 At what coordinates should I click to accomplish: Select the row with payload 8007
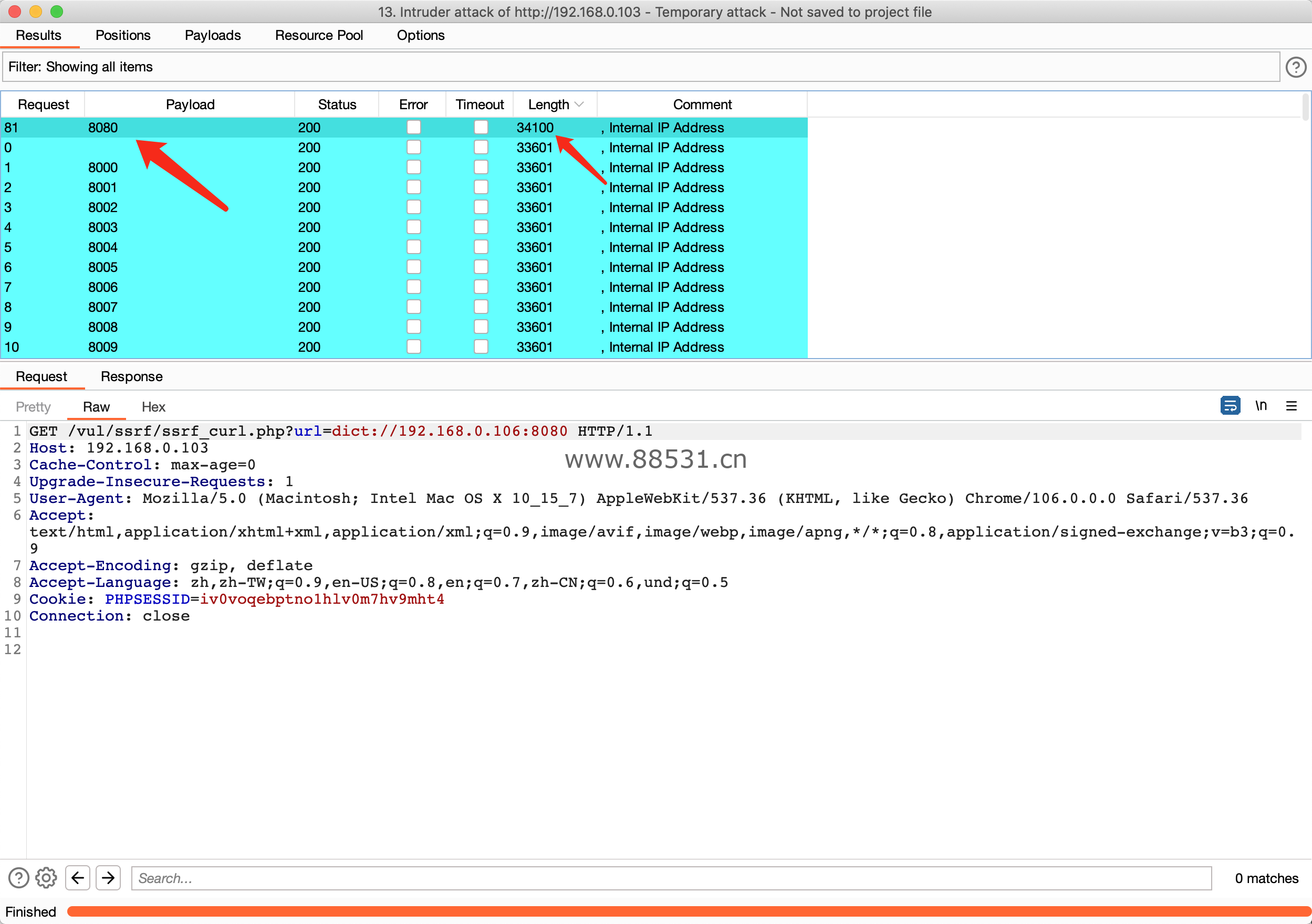[x=404, y=307]
